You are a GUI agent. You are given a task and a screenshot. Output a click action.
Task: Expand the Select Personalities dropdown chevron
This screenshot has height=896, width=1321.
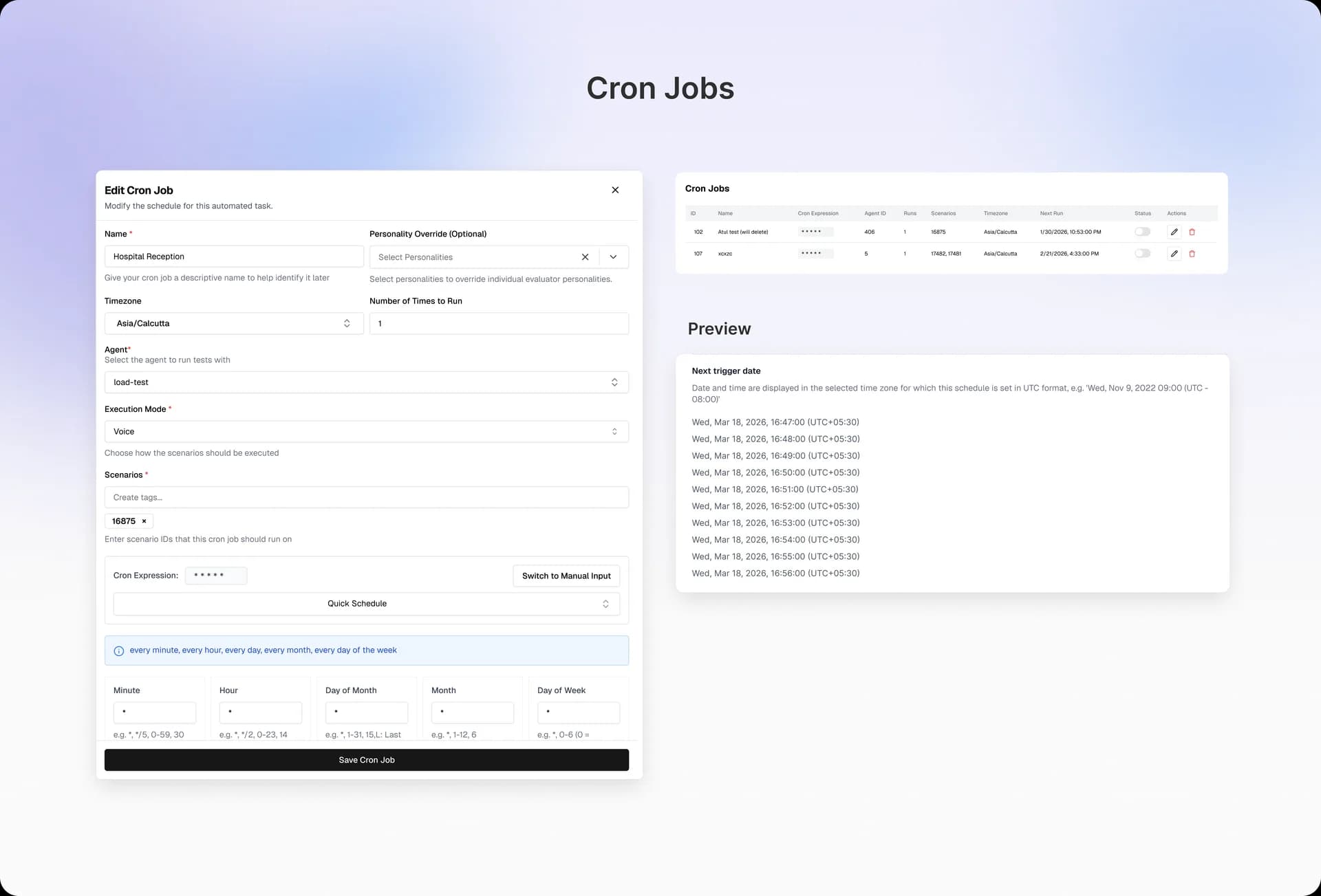click(612, 256)
